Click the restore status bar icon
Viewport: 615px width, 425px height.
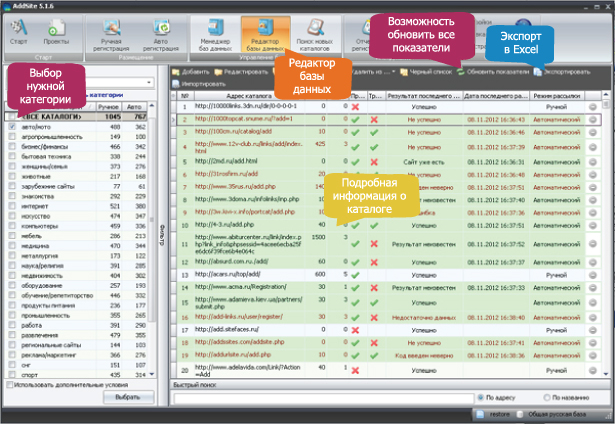click(x=480, y=414)
